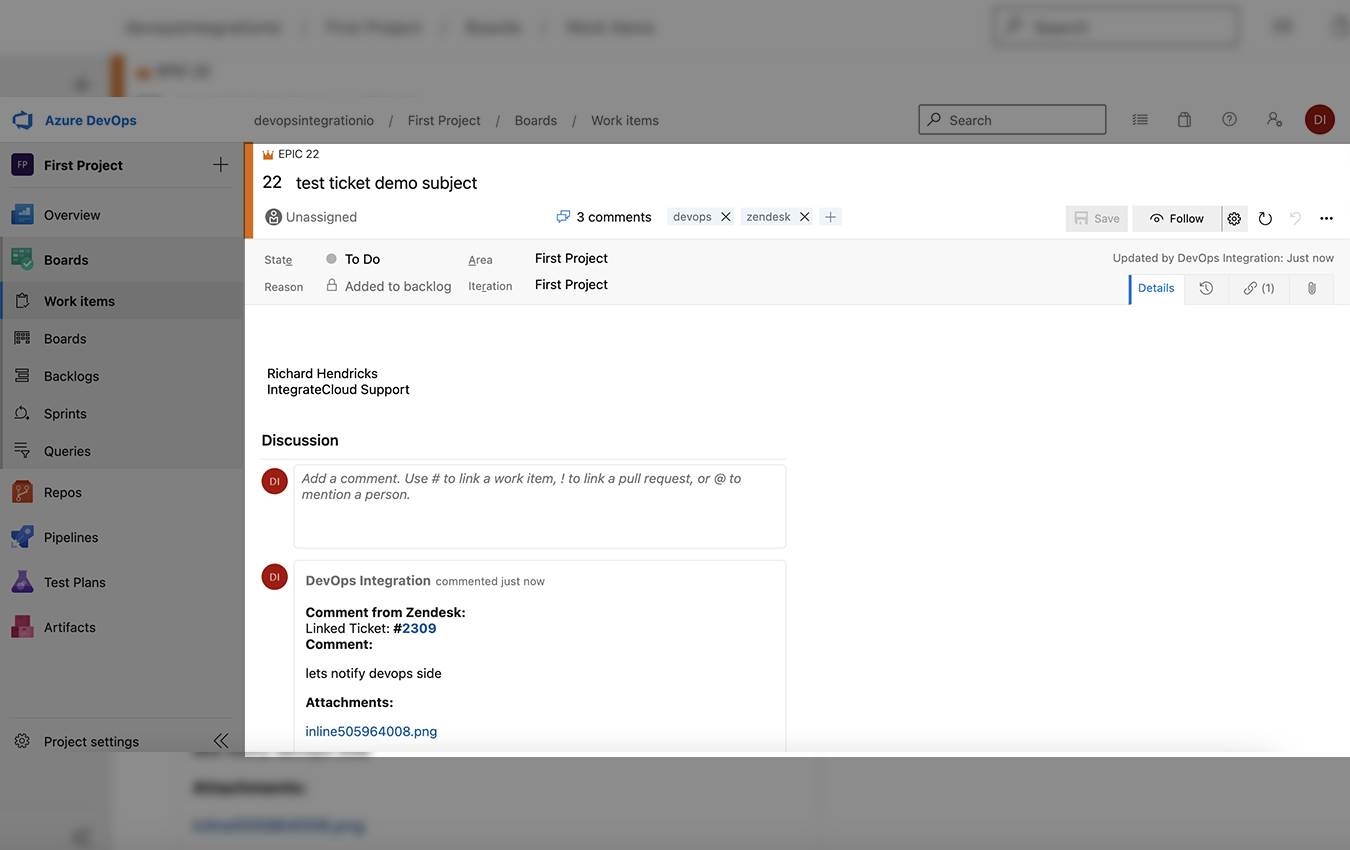Open more actions ellipsis menu
This screenshot has width=1350, height=850.
tap(1327, 218)
